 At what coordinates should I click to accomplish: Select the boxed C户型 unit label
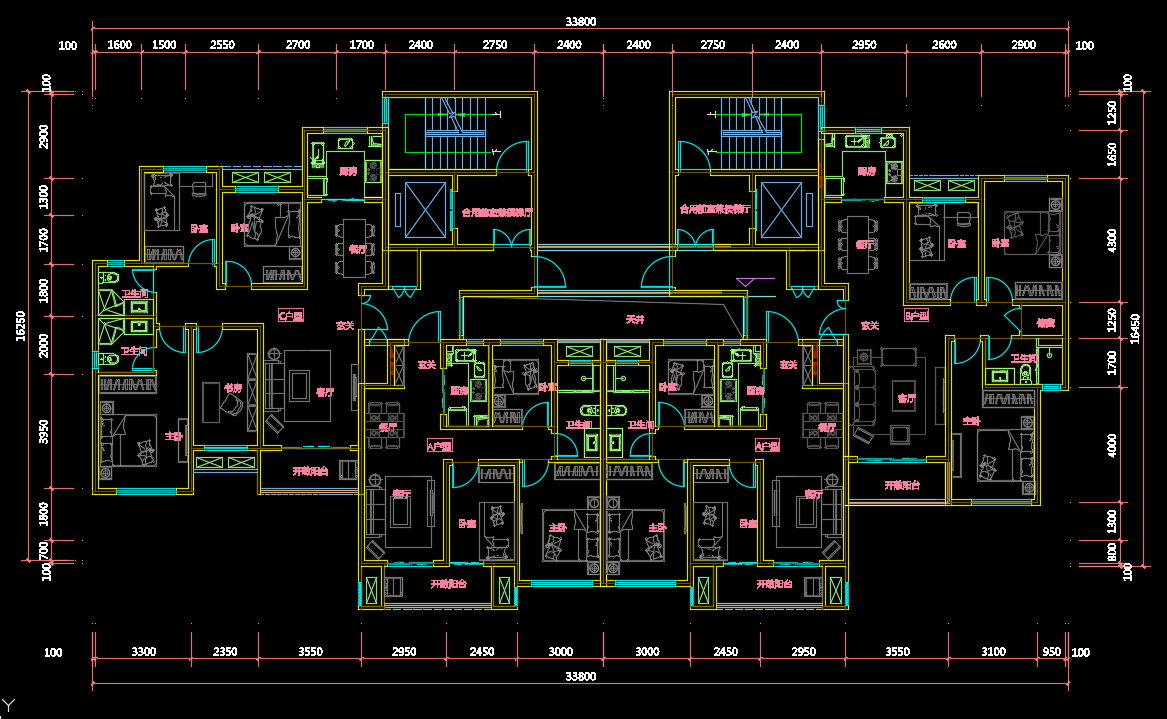(x=291, y=316)
